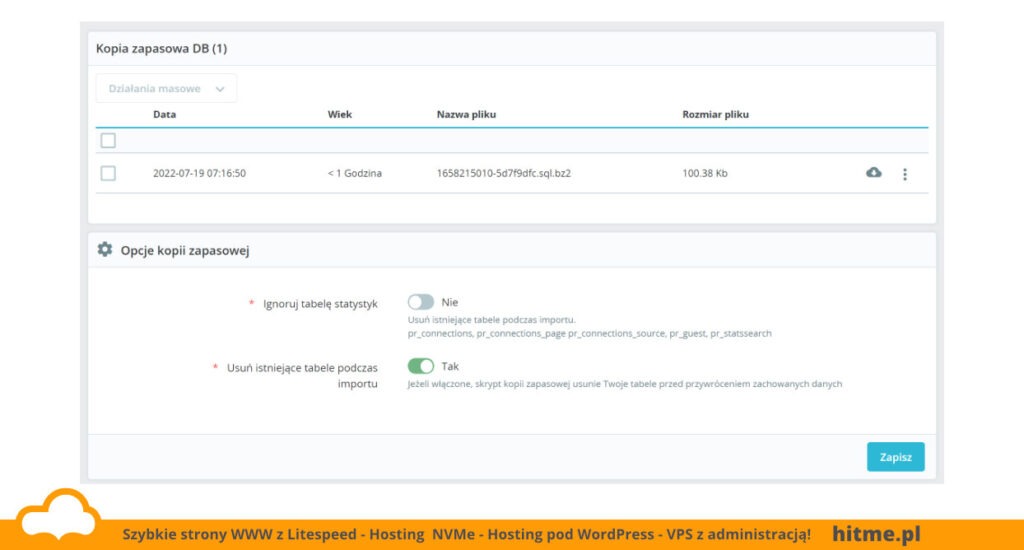
Task: Click the gear icon beside Opcje kopii zapasowej
Action: pos(104,250)
